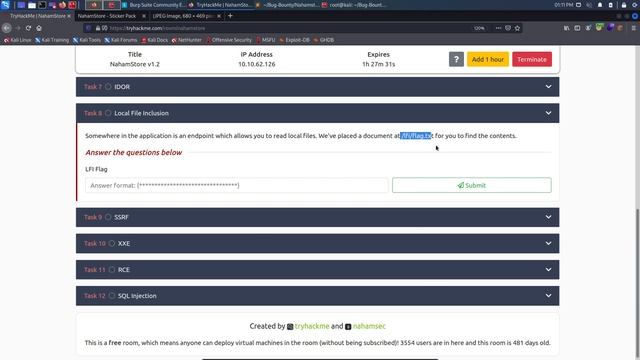This screenshot has width=640, height=360.
Task: Open Offensive Security bookmark
Action: (x=229, y=40)
